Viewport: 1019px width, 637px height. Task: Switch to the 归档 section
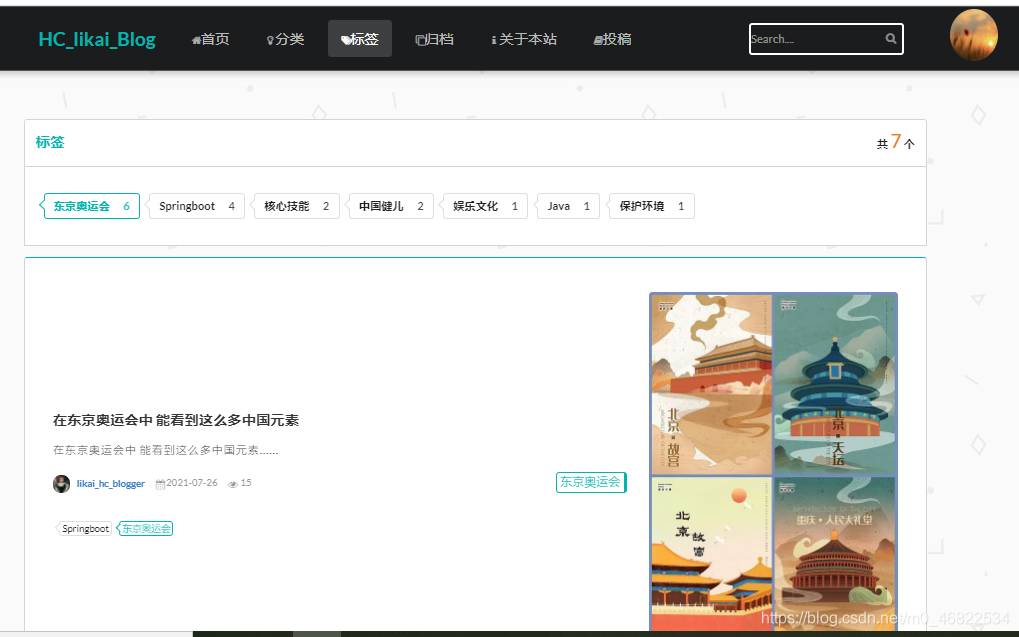[x=434, y=38]
